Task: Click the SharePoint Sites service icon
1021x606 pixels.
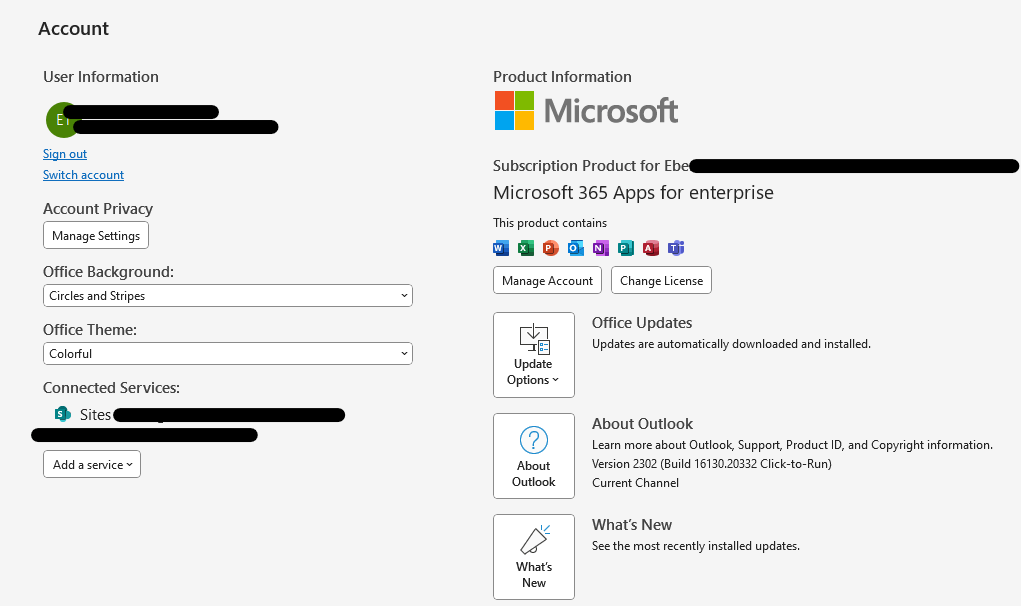Action: 63,414
